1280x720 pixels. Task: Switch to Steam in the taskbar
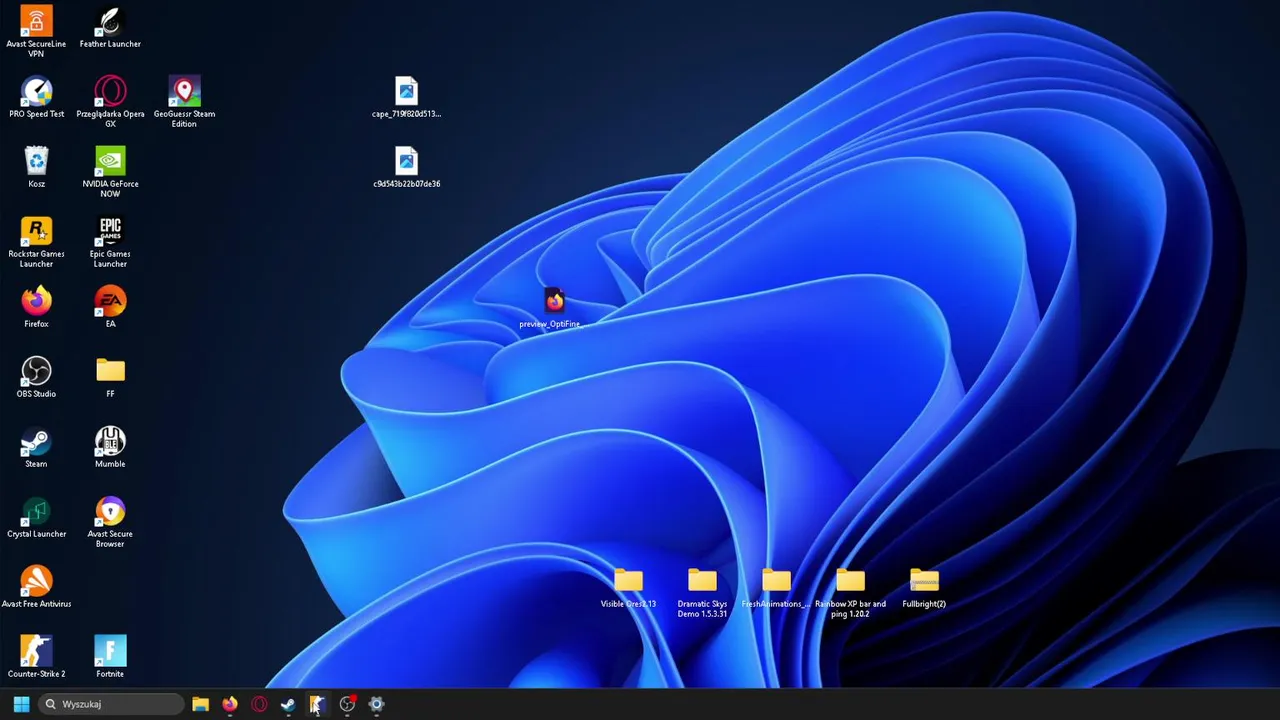pyautogui.click(x=288, y=704)
